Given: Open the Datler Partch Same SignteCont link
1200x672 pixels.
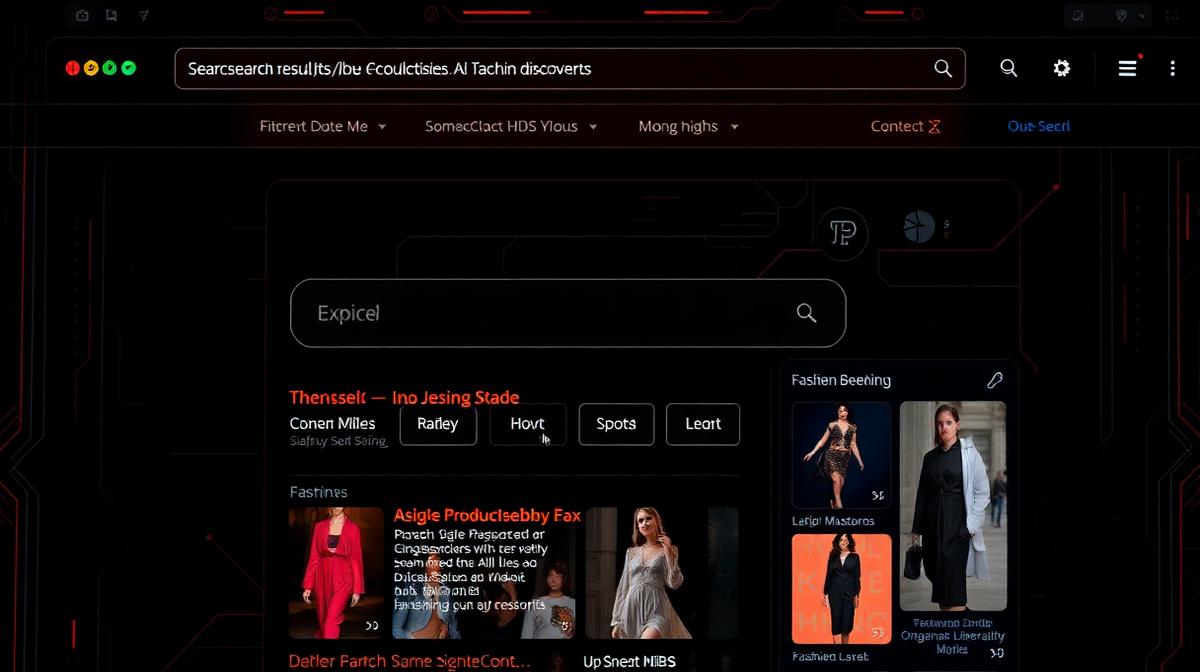Looking at the screenshot, I should (x=409, y=661).
